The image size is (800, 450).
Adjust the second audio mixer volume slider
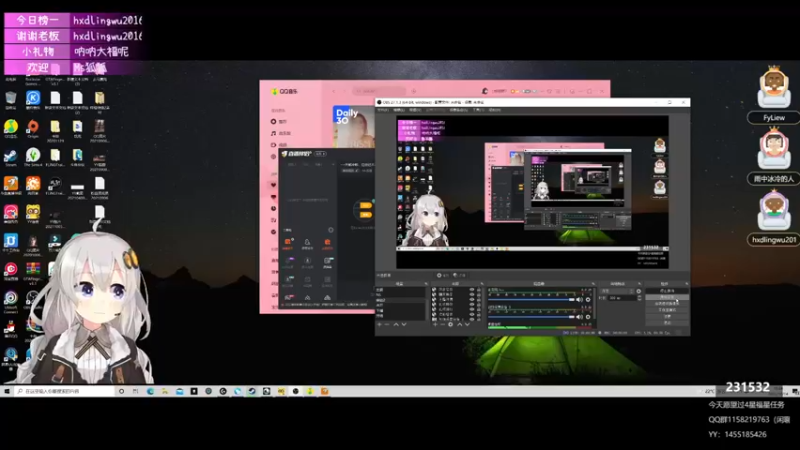531,317
